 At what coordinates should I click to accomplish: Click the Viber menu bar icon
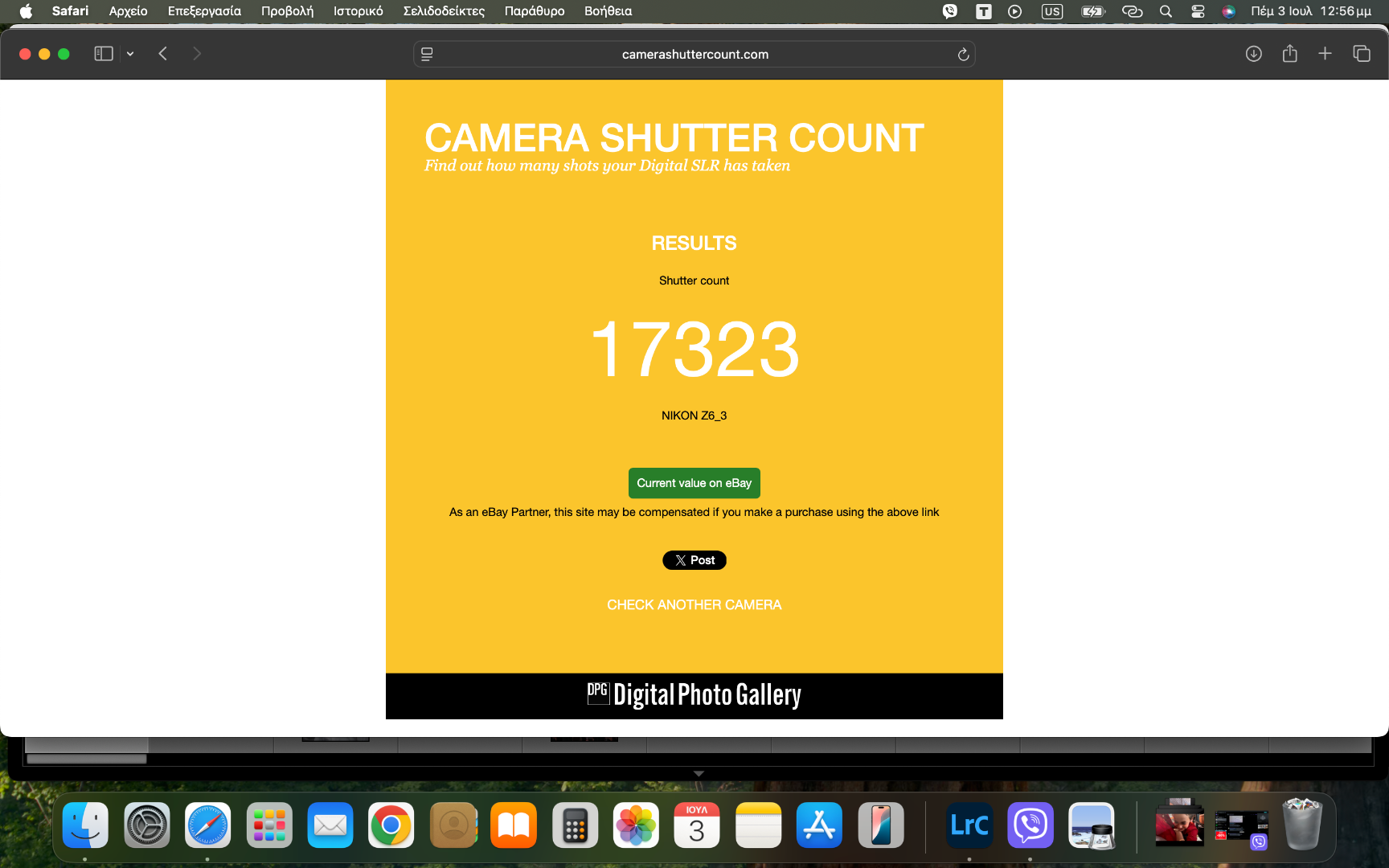tap(950, 11)
